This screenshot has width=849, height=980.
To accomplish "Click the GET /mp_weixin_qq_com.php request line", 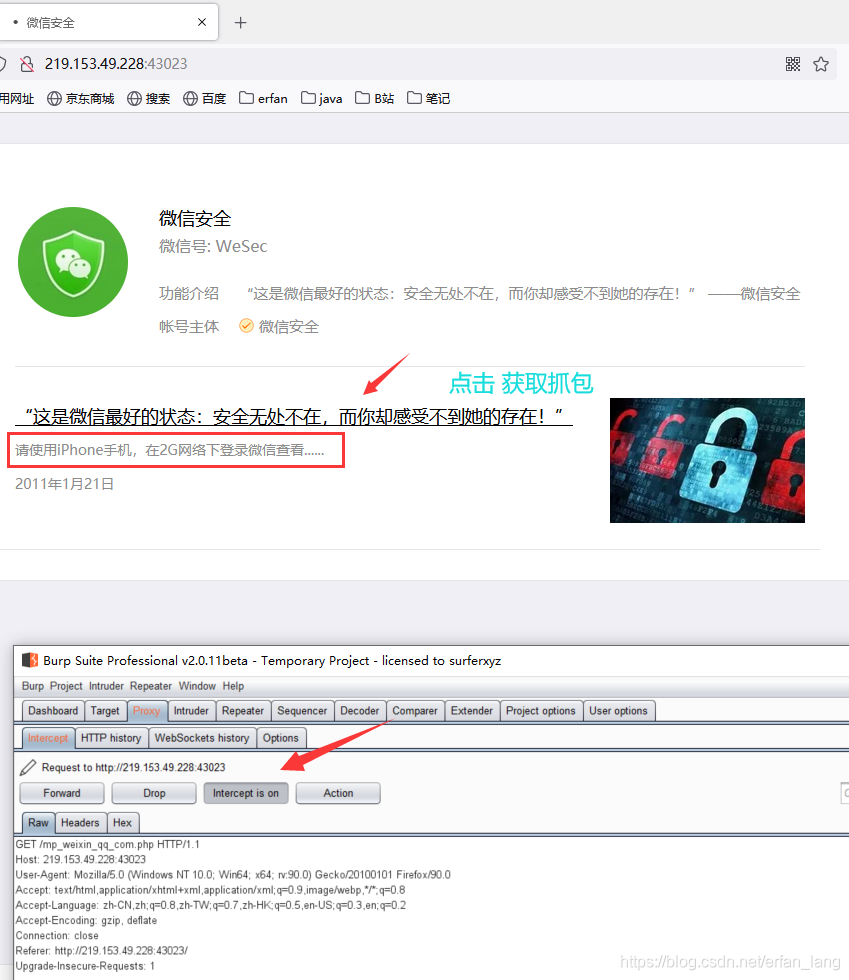I will click(x=108, y=844).
